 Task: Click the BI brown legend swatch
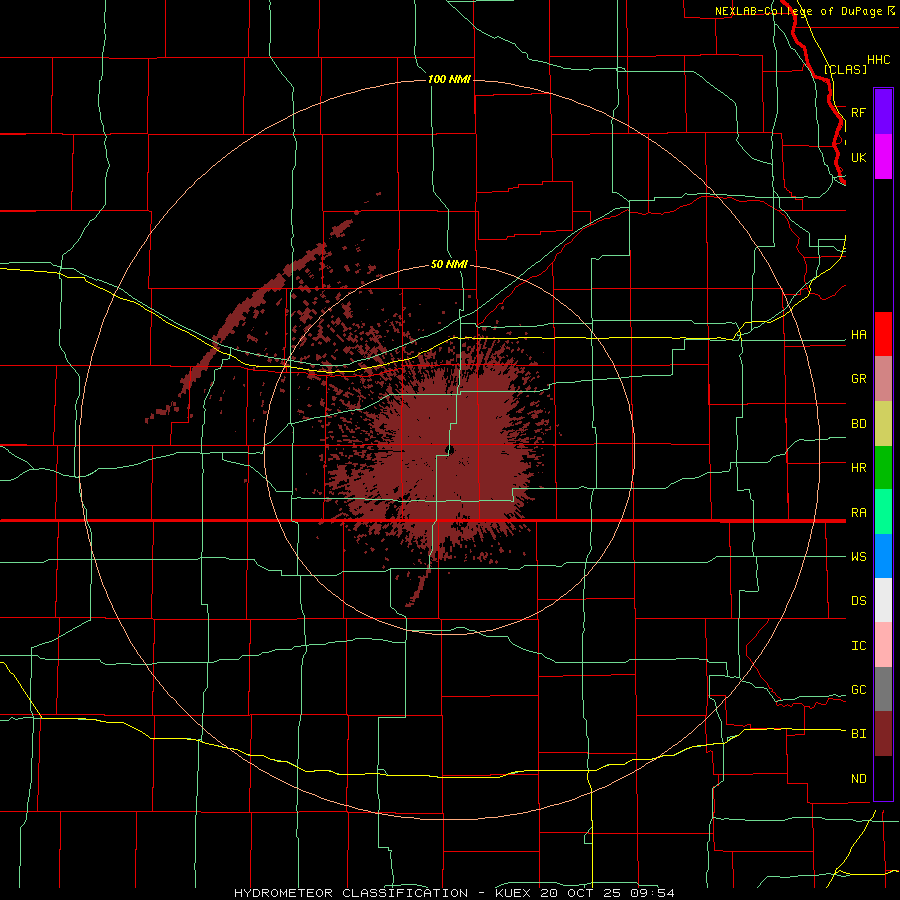click(x=883, y=734)
